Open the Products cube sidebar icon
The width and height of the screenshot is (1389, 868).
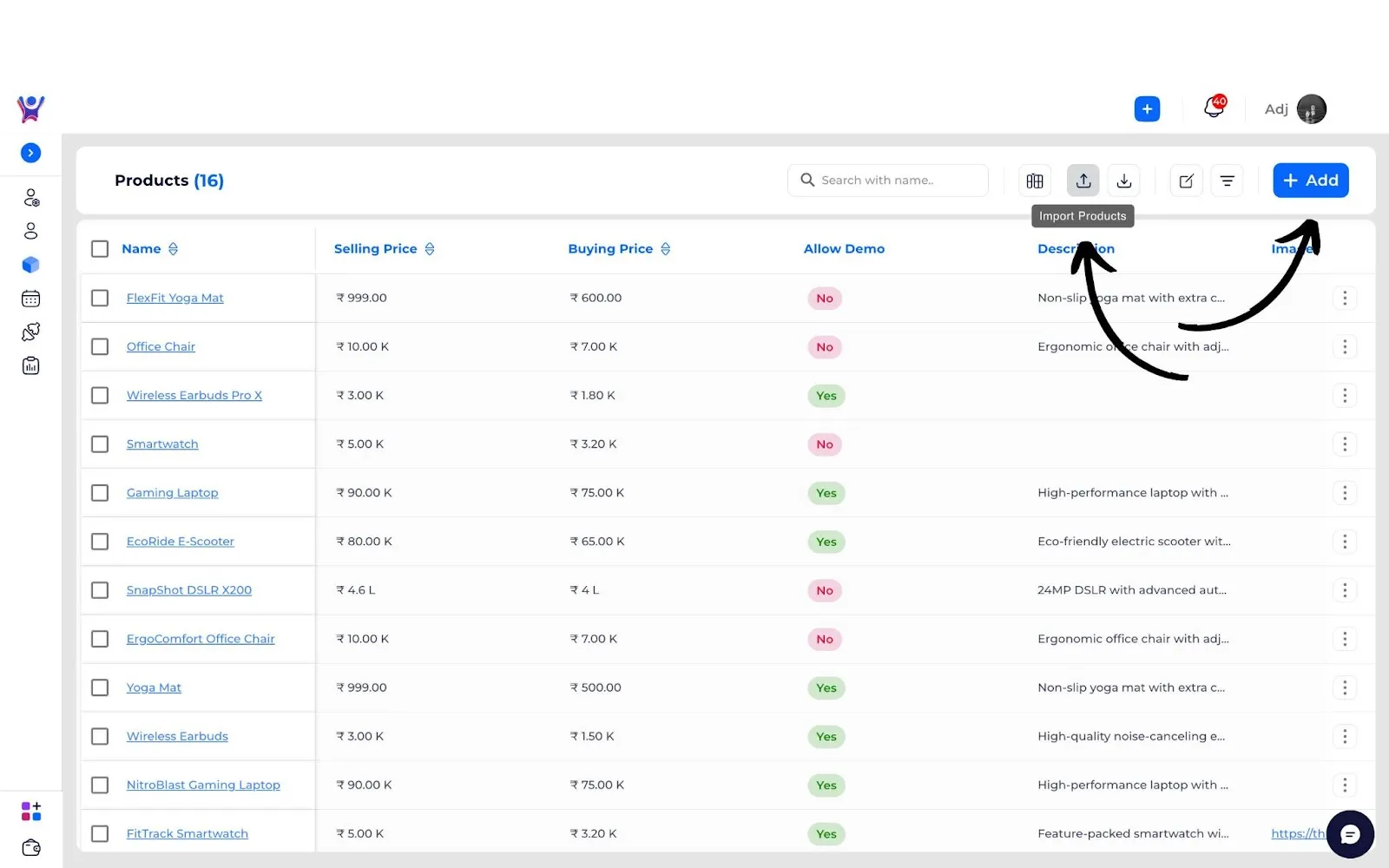[x=31, y=265]
